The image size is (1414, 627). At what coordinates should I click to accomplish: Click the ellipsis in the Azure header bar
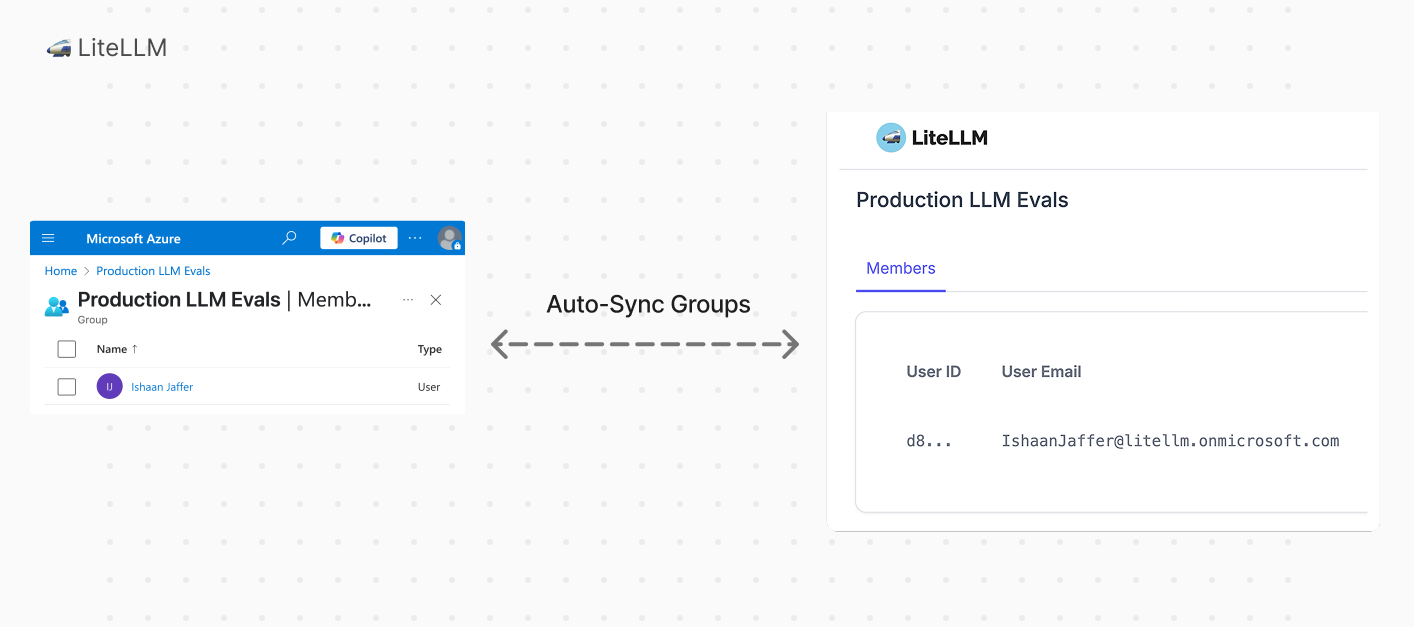pos(415,238)
